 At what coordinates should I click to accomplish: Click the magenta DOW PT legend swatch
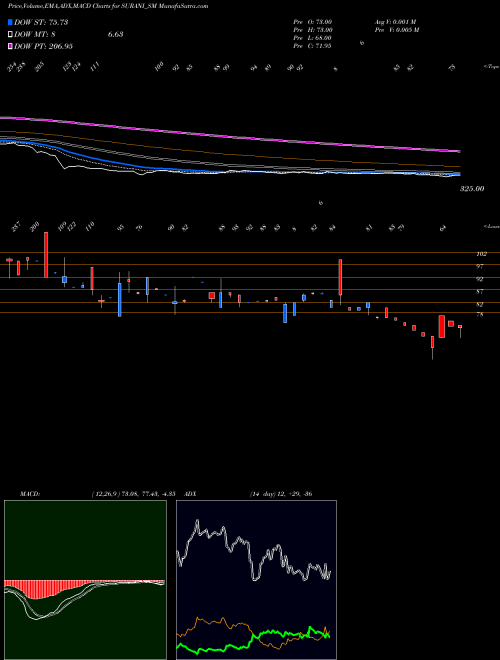tap(11, 46)
